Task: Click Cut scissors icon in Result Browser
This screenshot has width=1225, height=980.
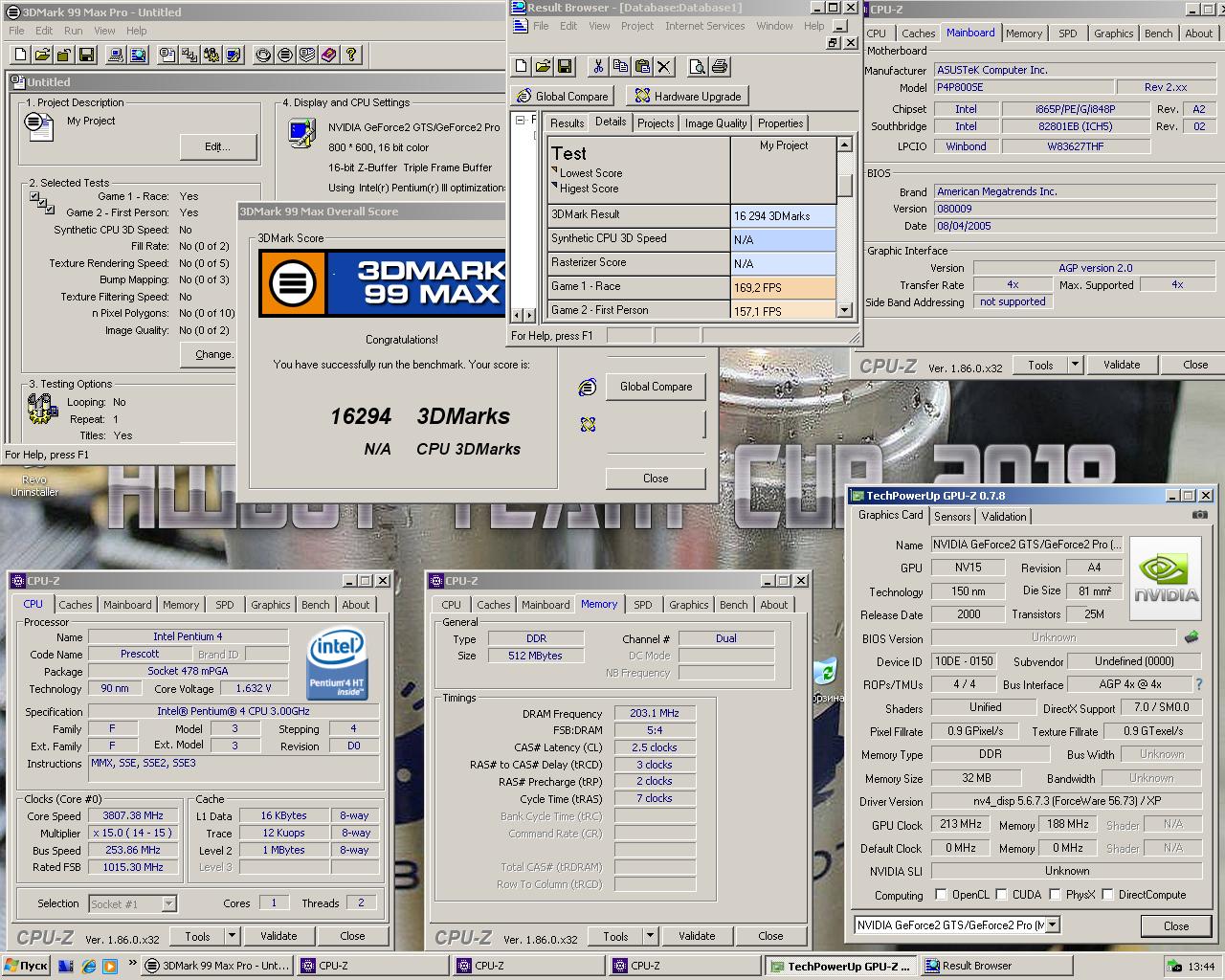Action: pyautogui.click(x=598, y=66)
